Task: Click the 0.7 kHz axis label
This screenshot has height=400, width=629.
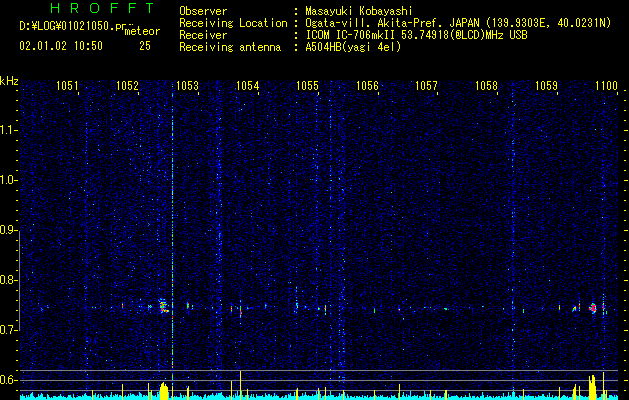Action: coord(9,330)
